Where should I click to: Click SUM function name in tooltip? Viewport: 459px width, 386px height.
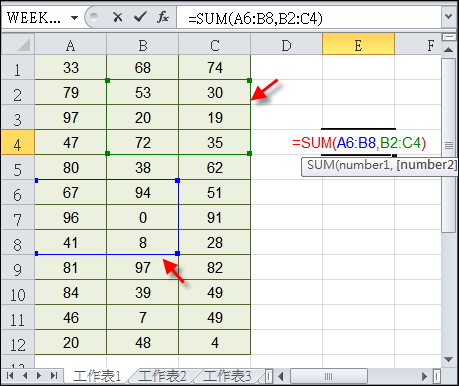320,165
